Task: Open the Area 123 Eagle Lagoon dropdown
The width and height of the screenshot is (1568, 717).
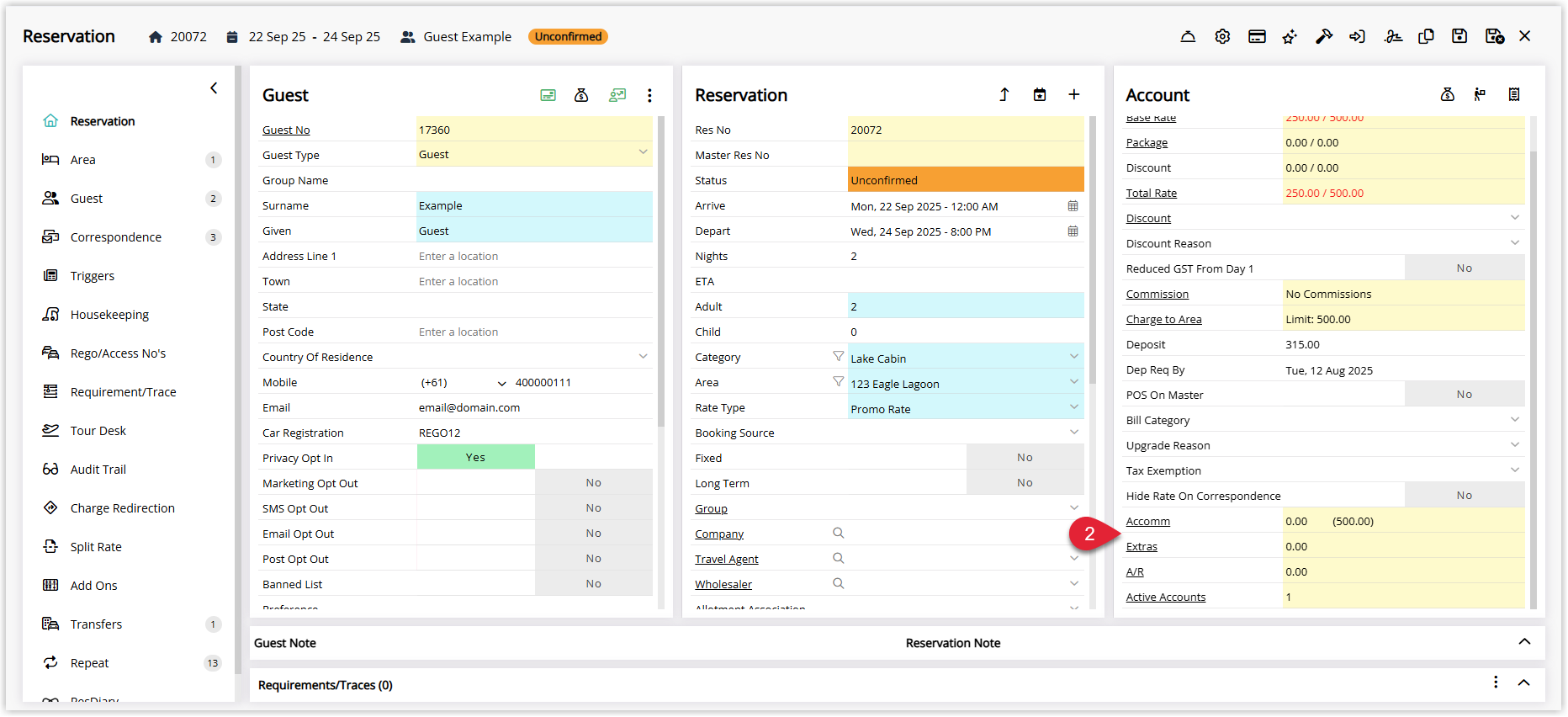Action: click(1074, 382)
